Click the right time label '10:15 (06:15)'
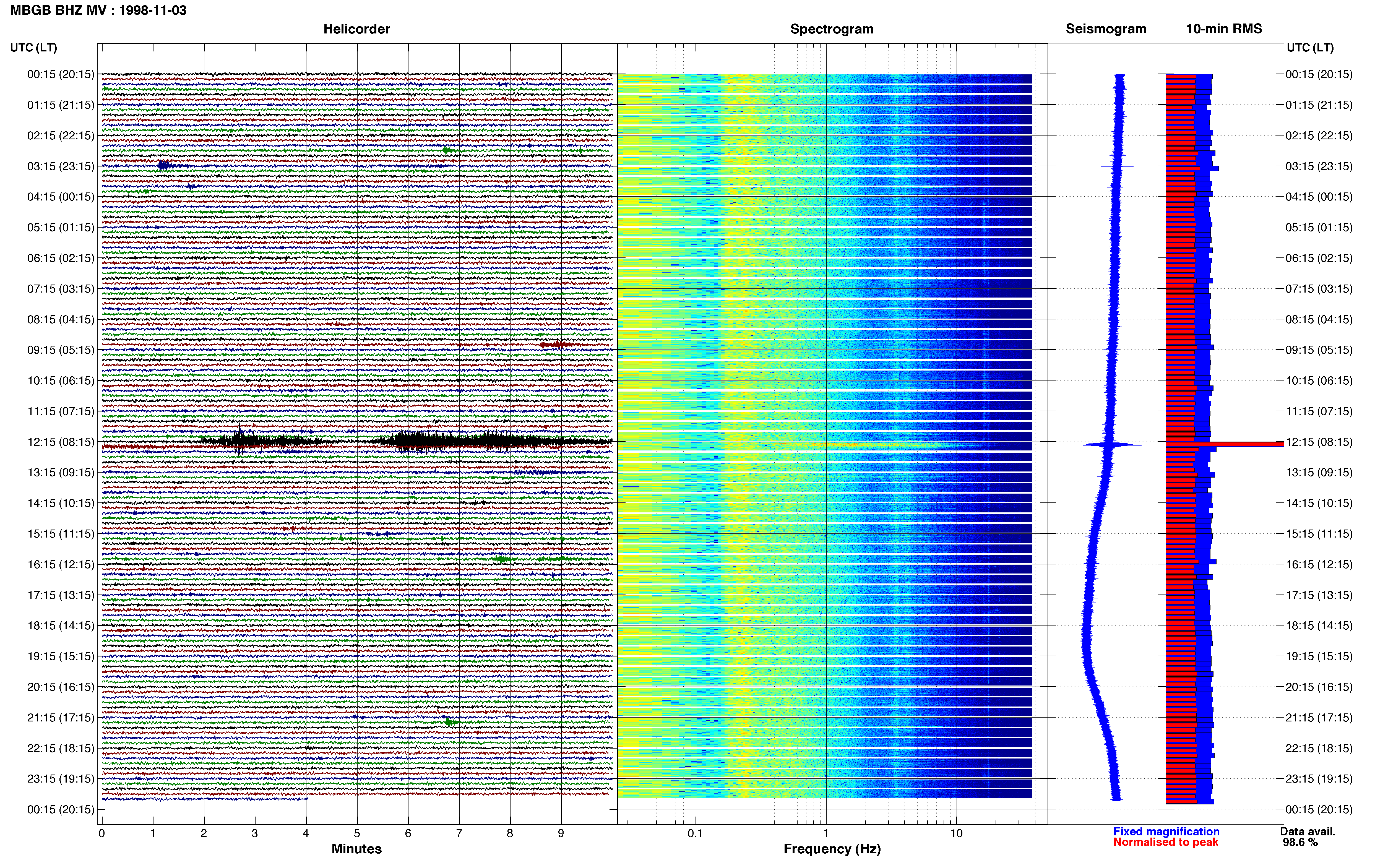This screenshot has width=1388, height=868. (1319, 380)
